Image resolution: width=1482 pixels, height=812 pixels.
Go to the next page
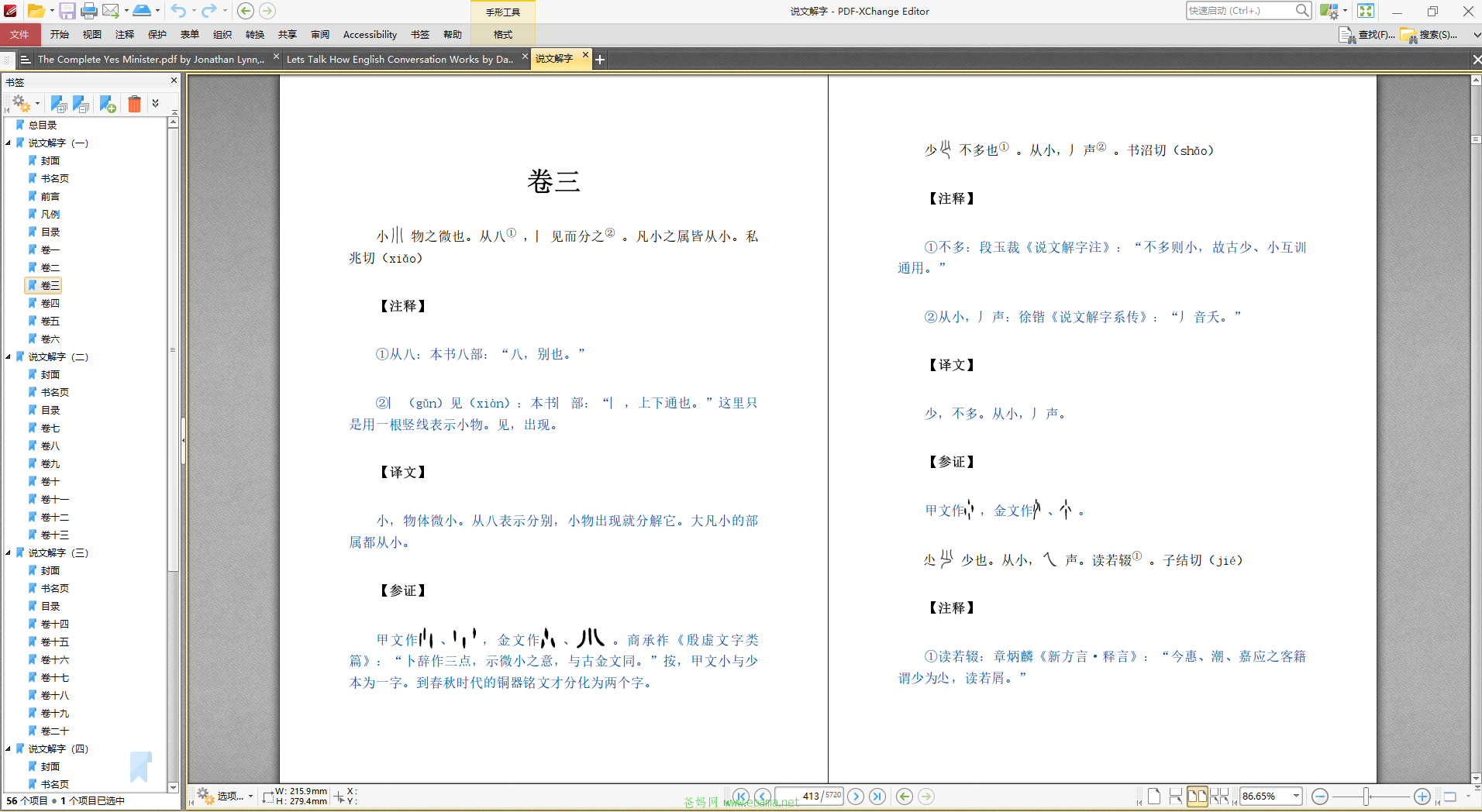[x=856, y=797]
